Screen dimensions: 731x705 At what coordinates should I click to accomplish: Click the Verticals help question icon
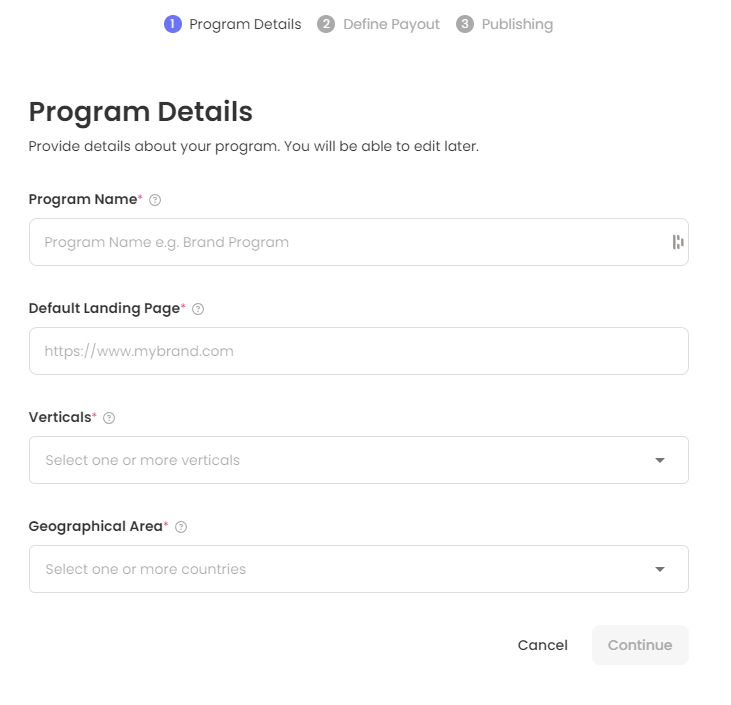tap(109, 418)
